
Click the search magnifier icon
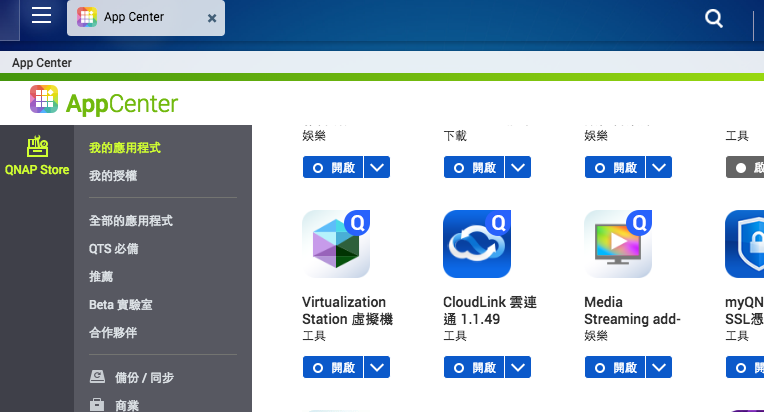coord(714,19)
